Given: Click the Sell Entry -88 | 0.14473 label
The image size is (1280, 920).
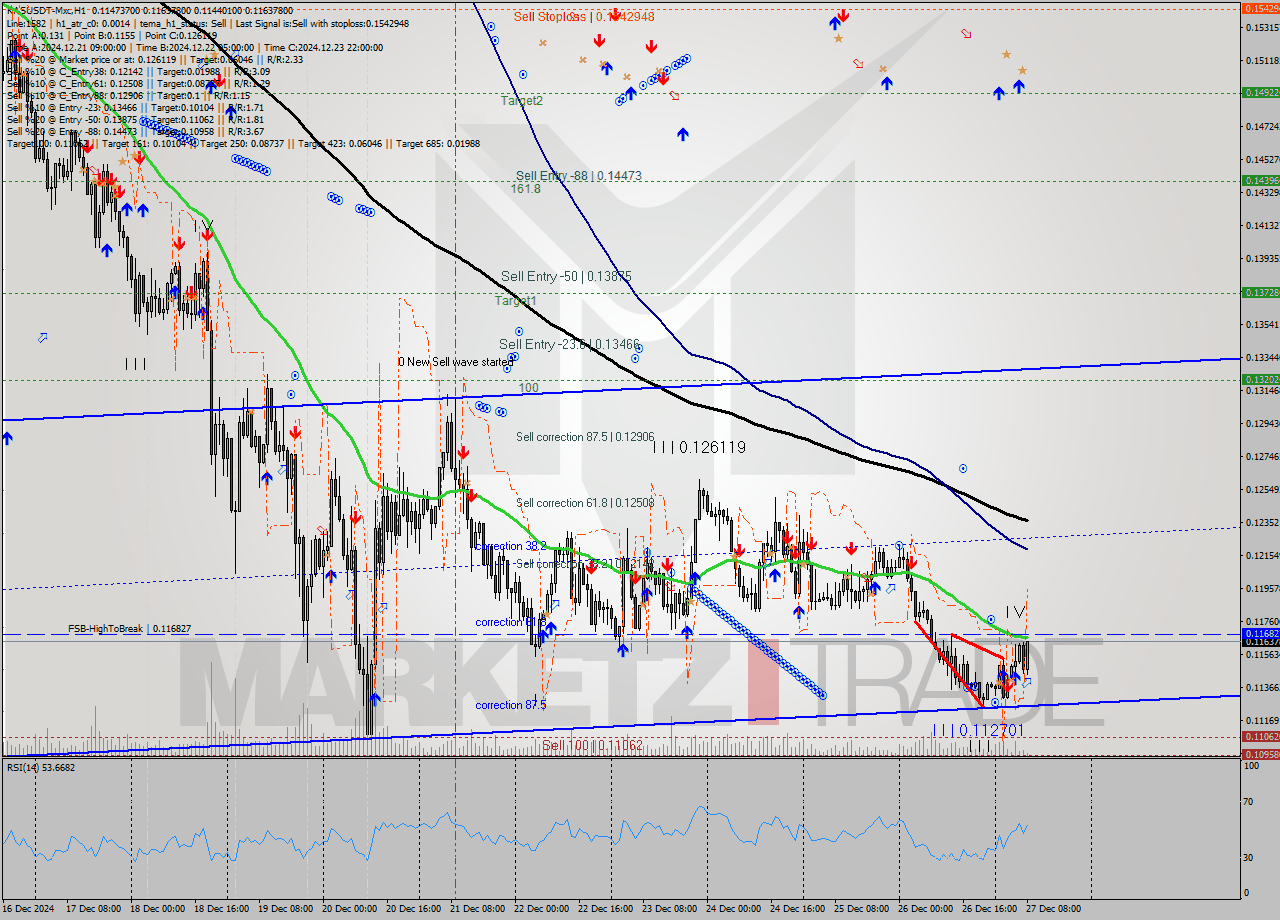Looking at the screenshot, I should pos(579,176).
